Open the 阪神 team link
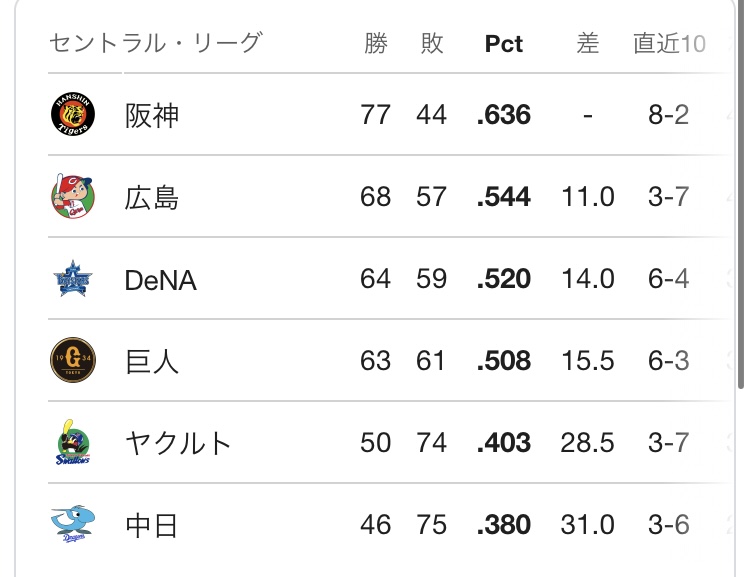The image size is (750, 577). coord(152,116)
